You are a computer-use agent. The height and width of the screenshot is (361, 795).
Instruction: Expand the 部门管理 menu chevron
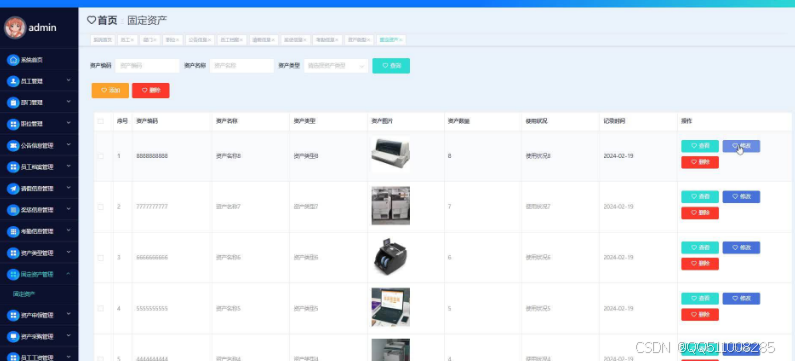pos(68,102)
